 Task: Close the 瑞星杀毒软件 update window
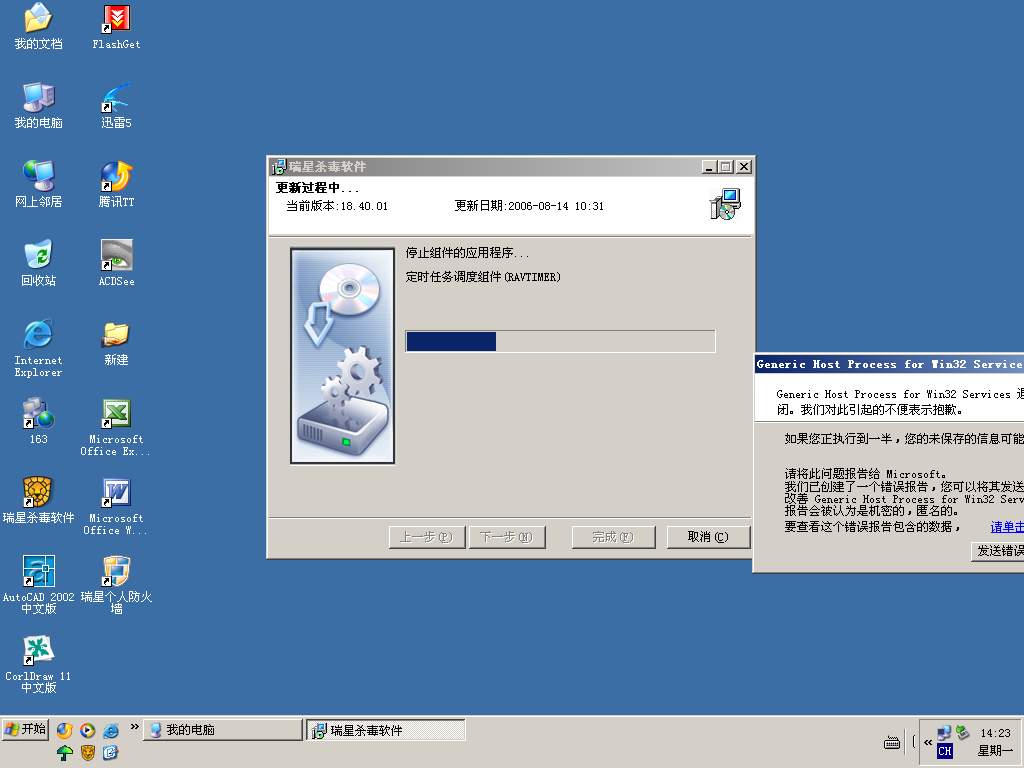point(744,167)
